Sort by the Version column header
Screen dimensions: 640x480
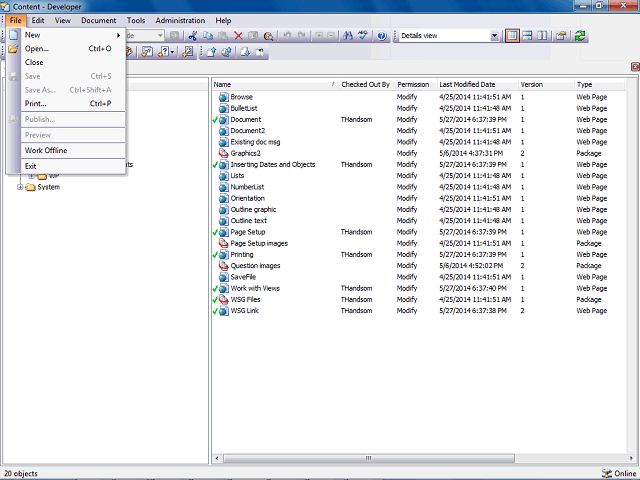click(546, 84)
